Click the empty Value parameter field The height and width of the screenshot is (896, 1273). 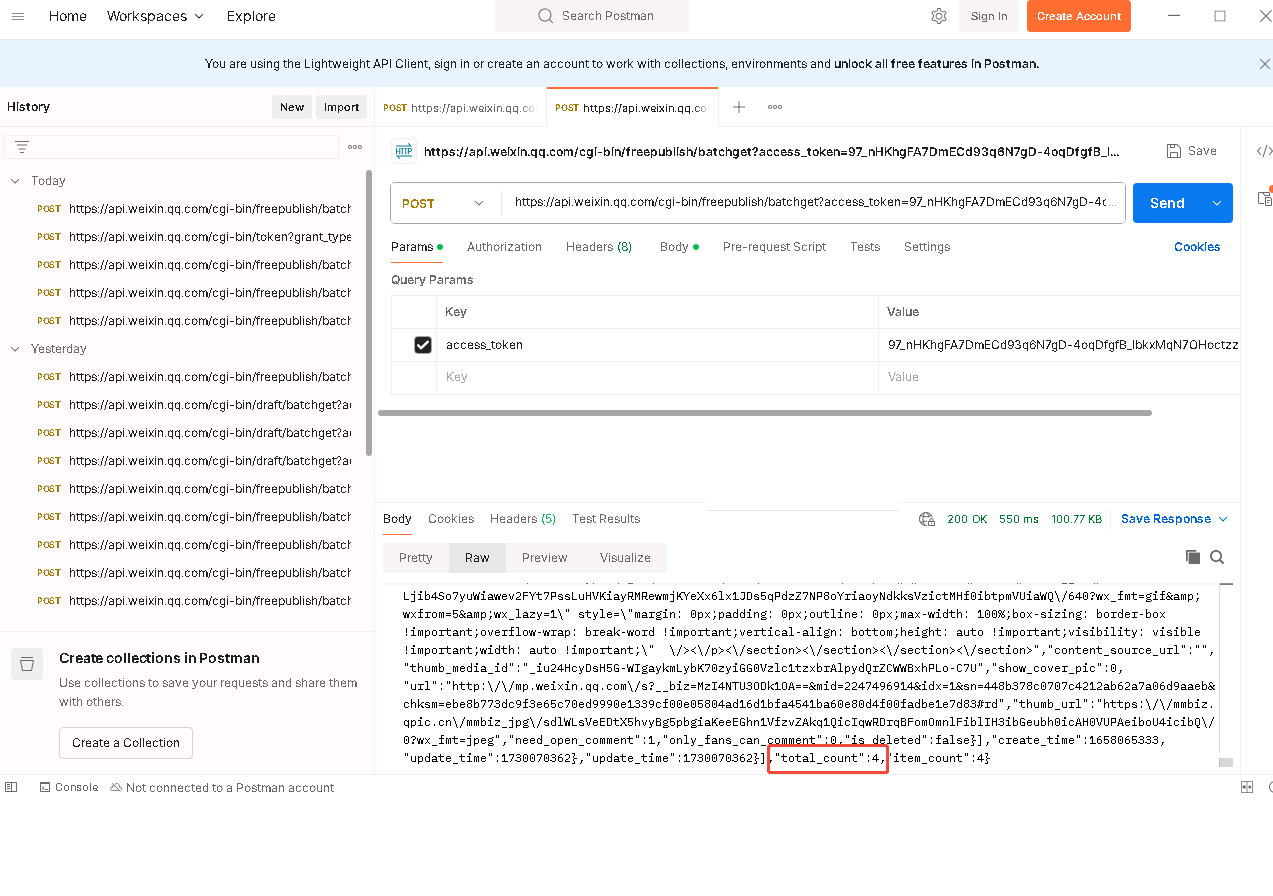click(x=1060, y=377)
